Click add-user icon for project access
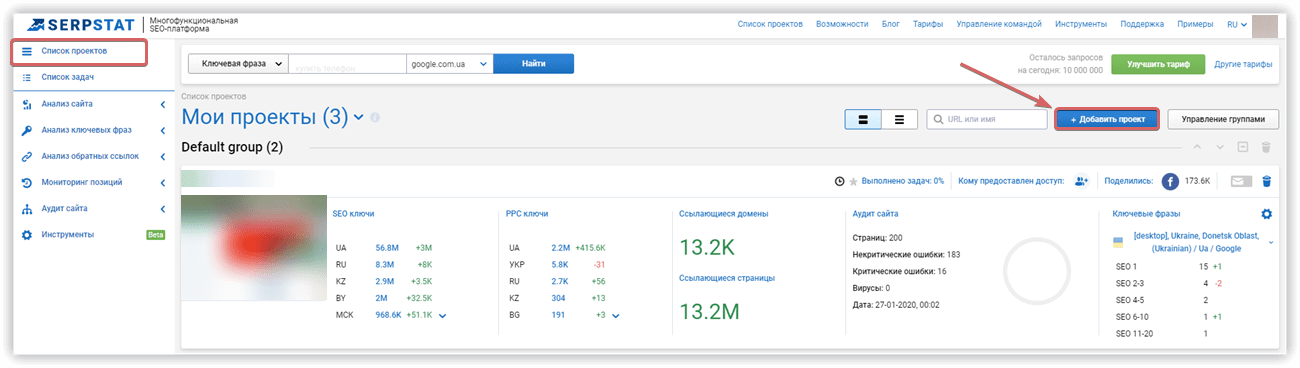 (1081, 181)
